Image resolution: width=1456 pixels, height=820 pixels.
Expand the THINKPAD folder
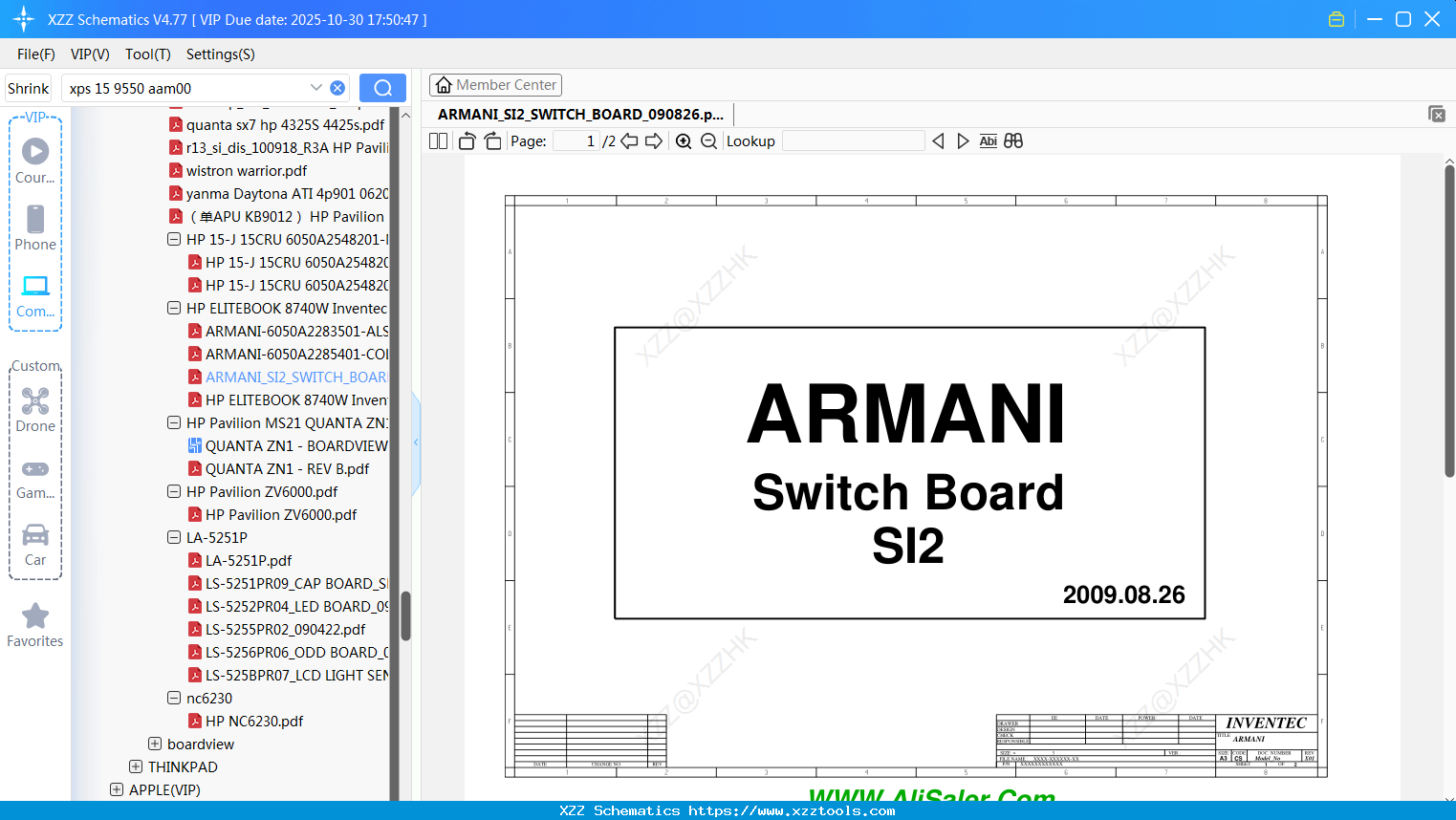click(136, 766)
